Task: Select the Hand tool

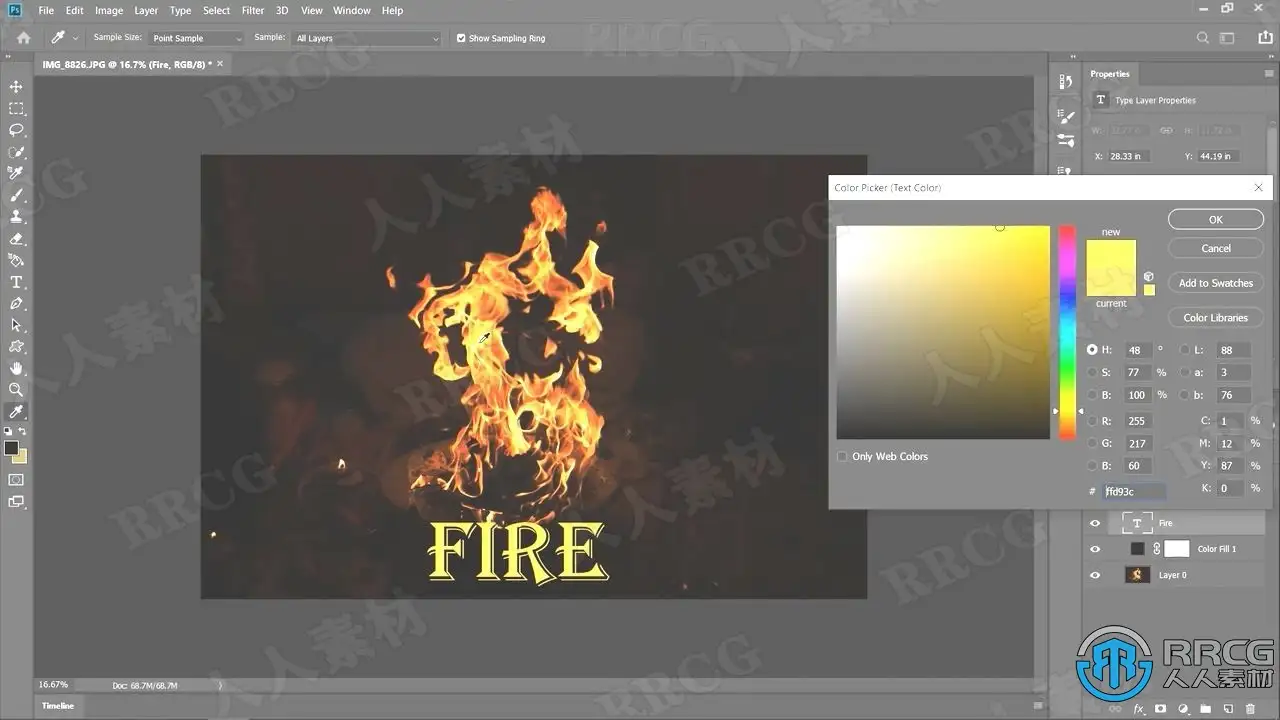Action: pos(16,368)
